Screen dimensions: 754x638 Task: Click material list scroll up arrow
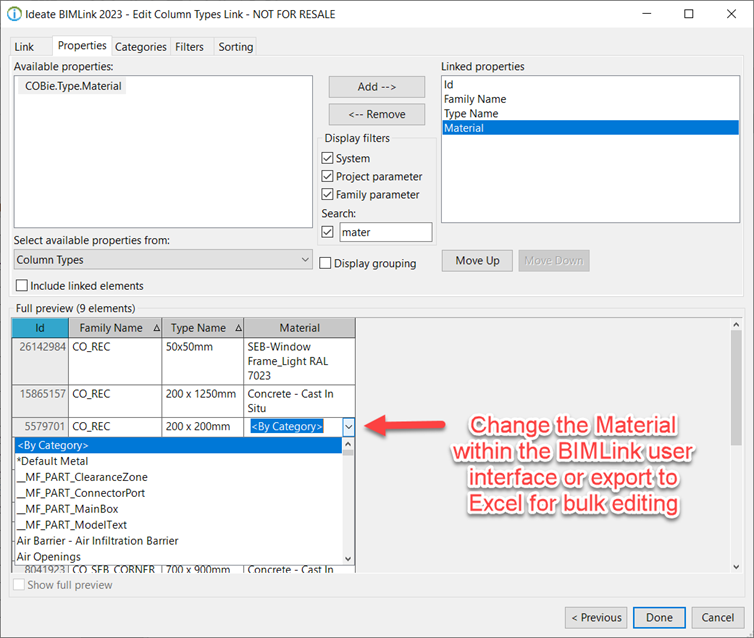(x=348, y=443)
